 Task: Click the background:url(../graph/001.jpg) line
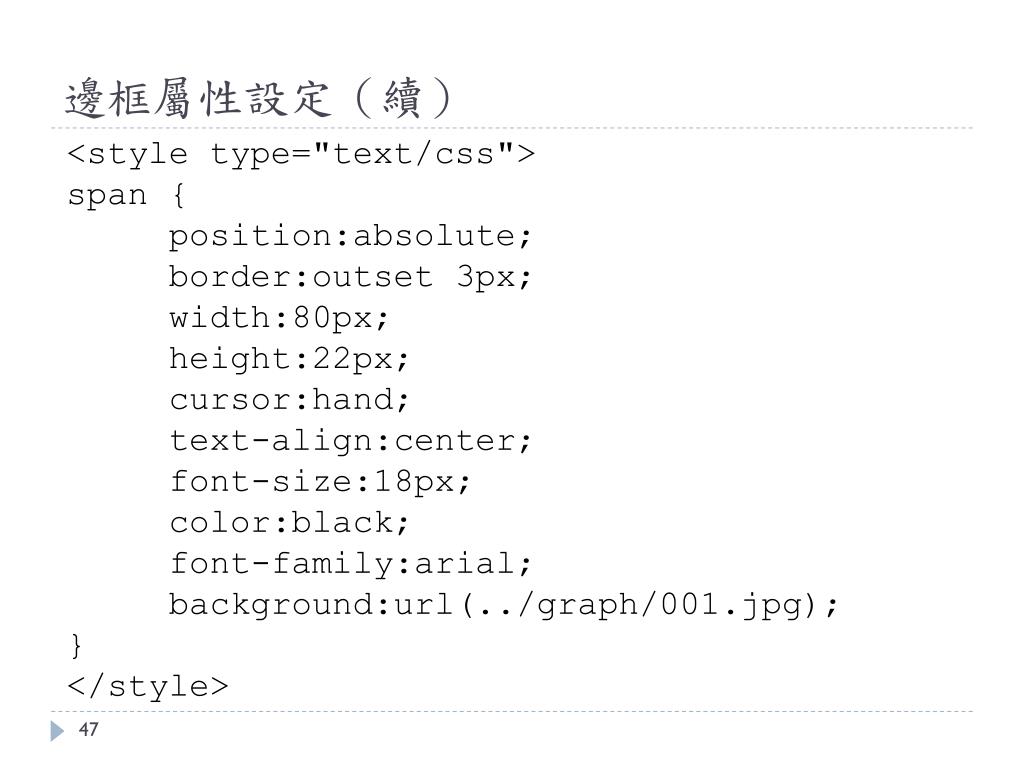point(503,605)
